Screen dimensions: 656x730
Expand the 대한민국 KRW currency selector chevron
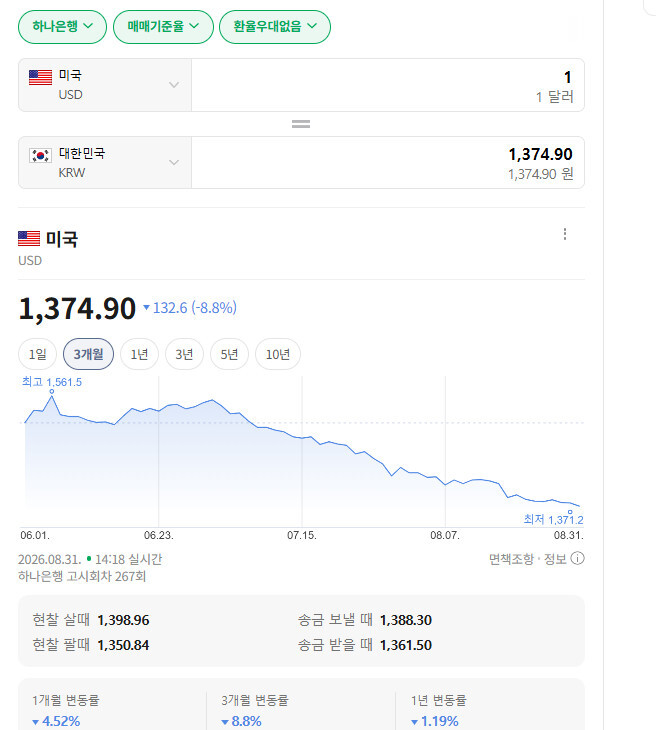(x=174, y=162)
